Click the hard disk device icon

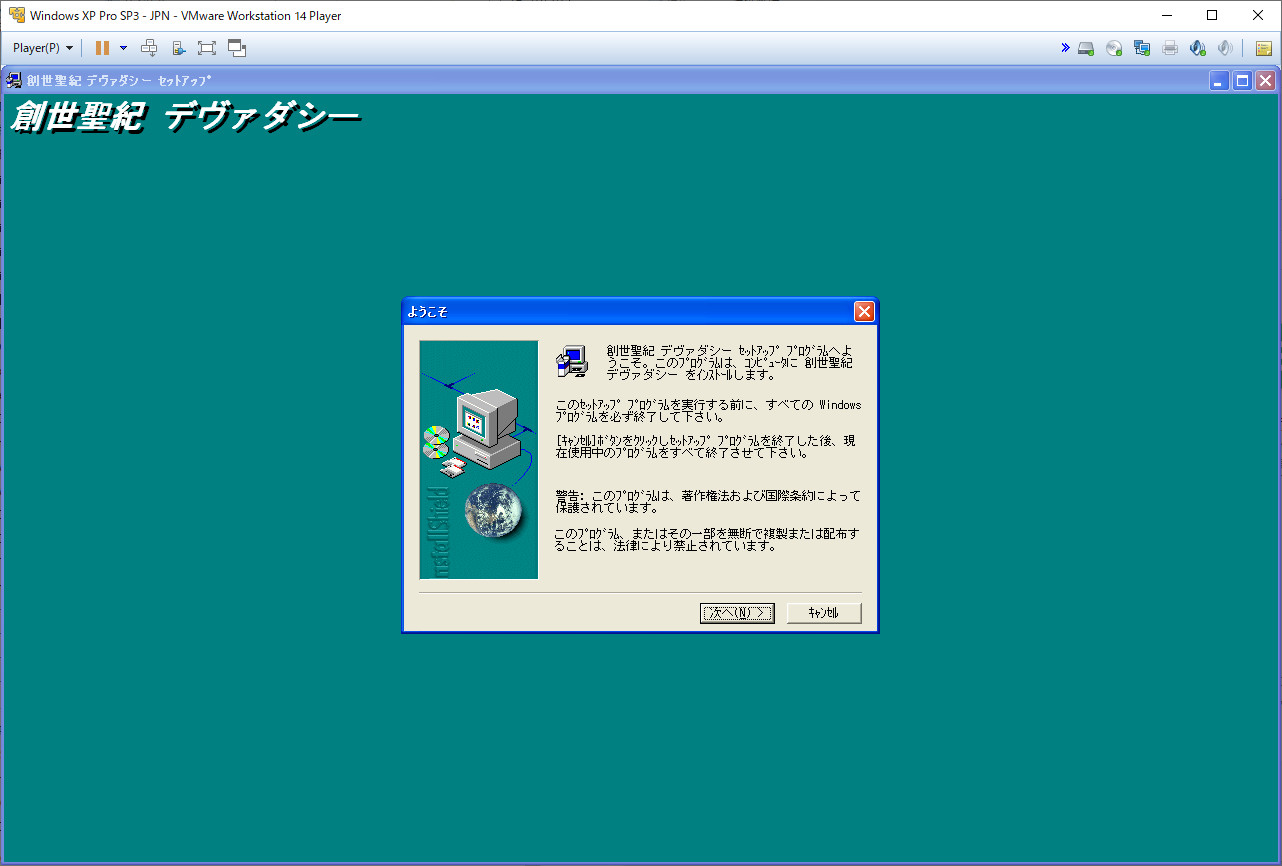[x=1086, y=48]
